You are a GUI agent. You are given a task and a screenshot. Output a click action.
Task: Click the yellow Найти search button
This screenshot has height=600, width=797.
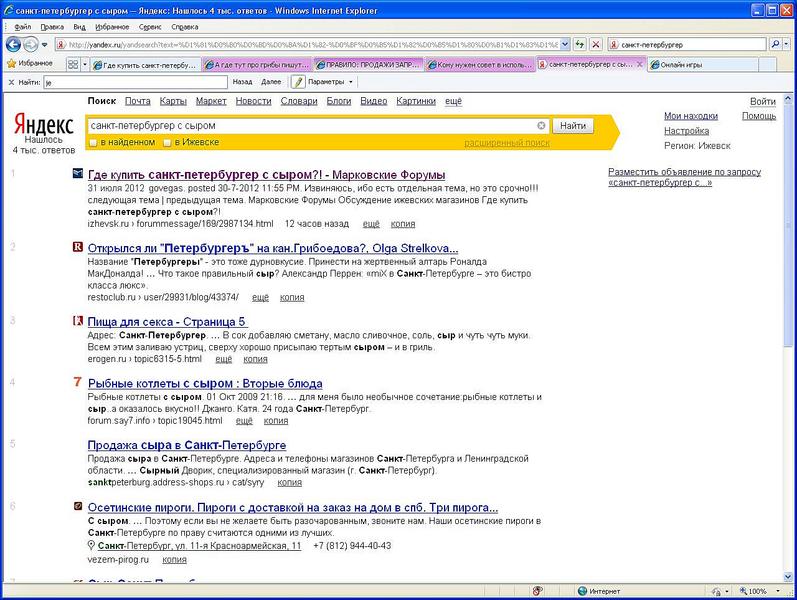click(x=573, y=126)
